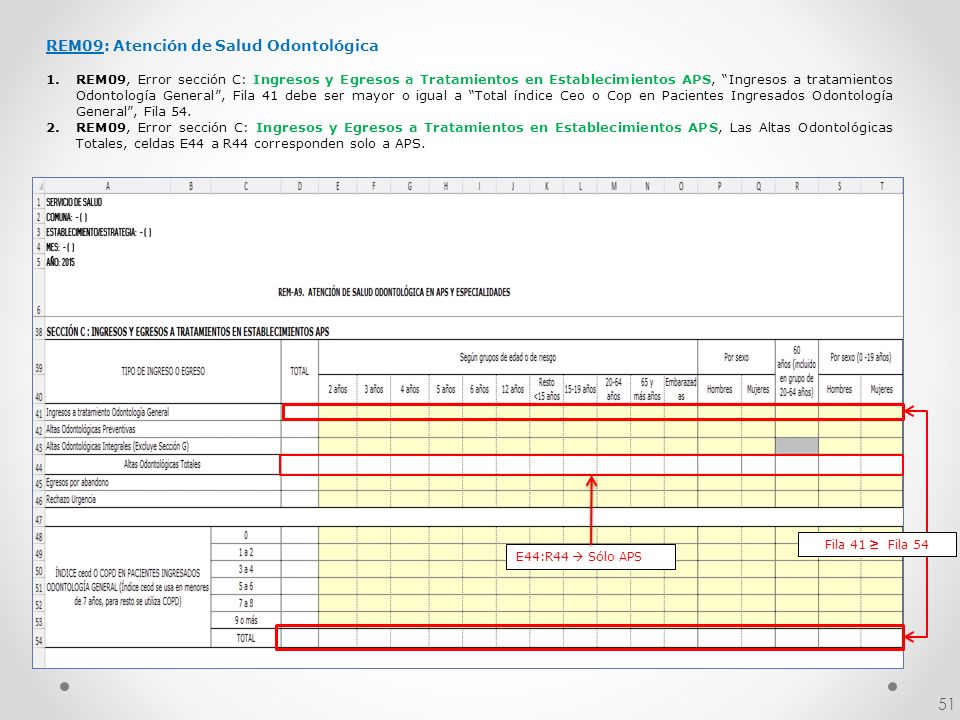
Task: Click the slide page number 51
Action: point(946,703)
